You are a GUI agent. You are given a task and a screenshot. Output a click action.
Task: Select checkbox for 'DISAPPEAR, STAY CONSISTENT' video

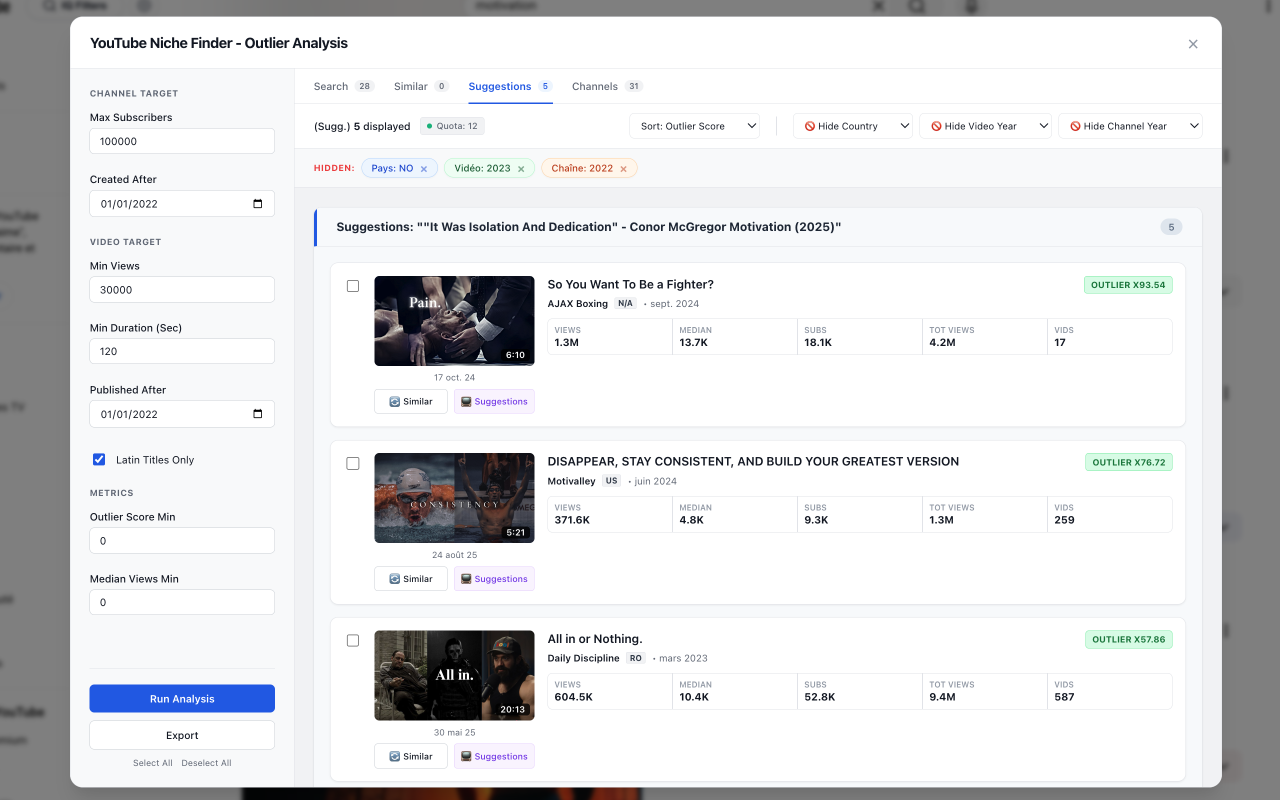point(353,463)
